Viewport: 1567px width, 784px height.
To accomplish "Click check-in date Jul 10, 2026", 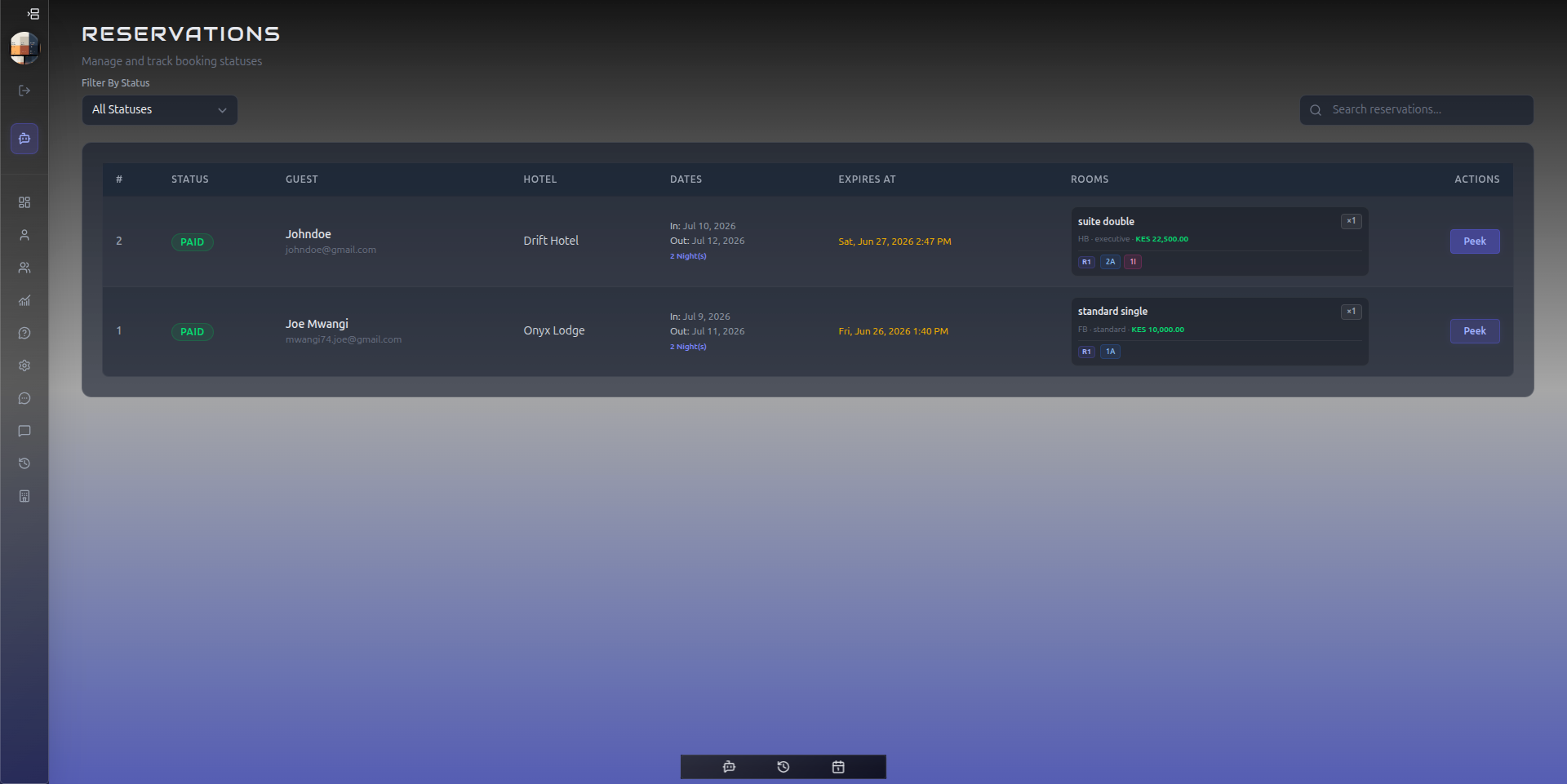I will point(709,226).
